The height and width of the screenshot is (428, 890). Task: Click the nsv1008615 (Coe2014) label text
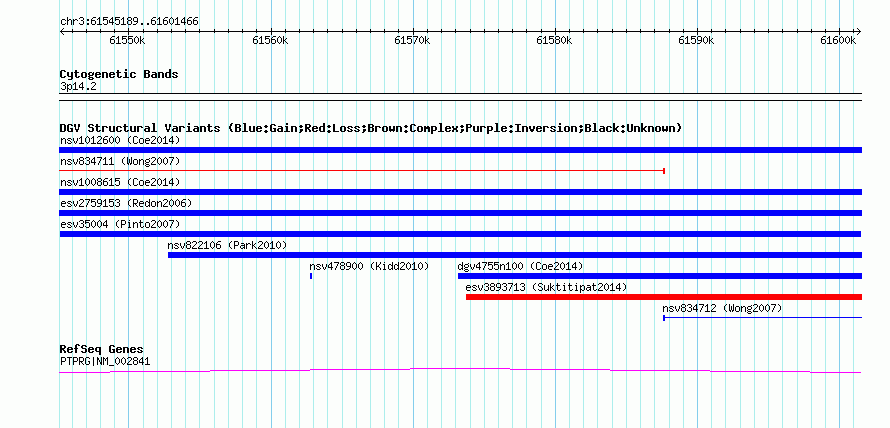120,182
